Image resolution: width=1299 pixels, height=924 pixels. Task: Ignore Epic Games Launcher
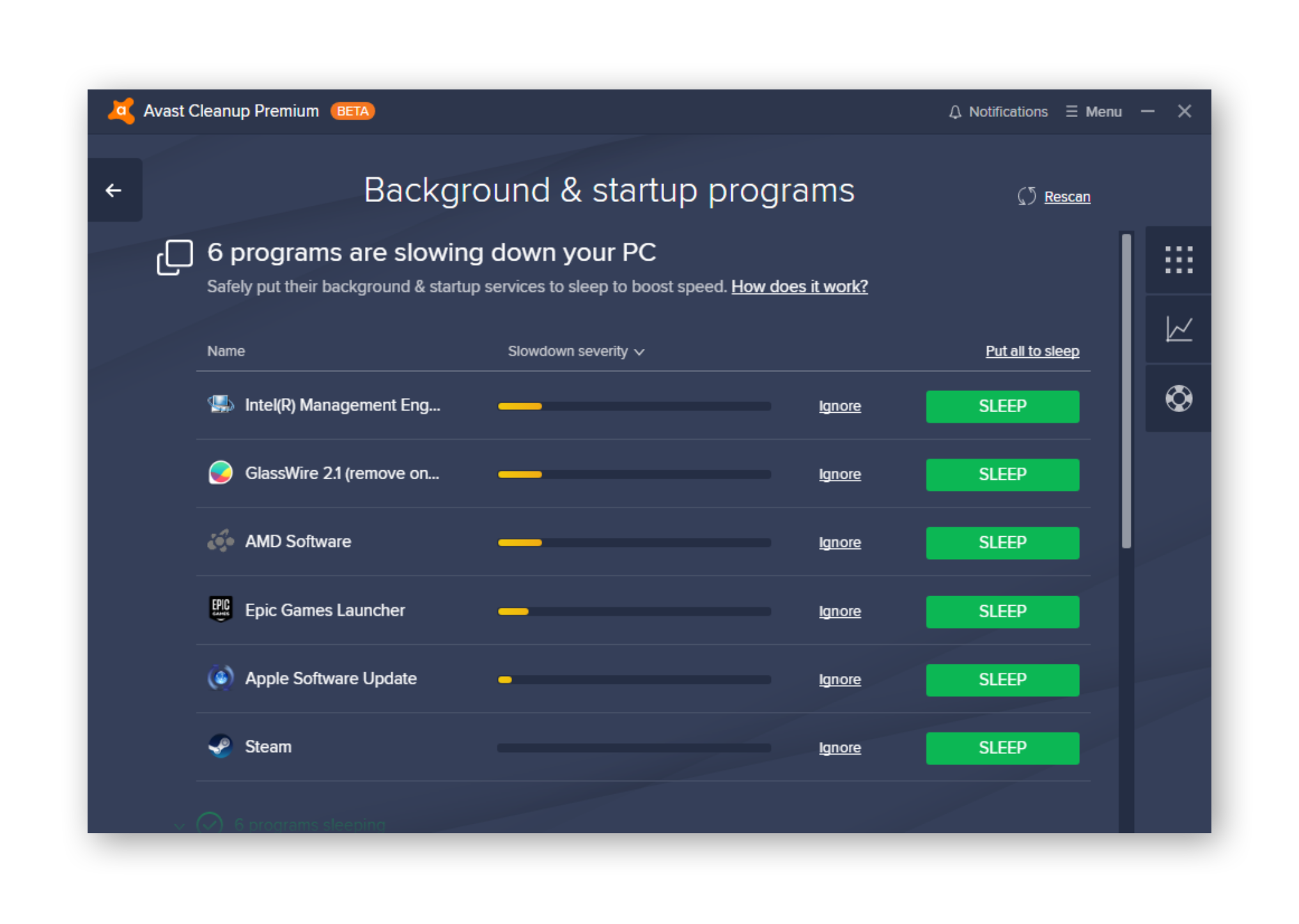(x=839, y=612)
